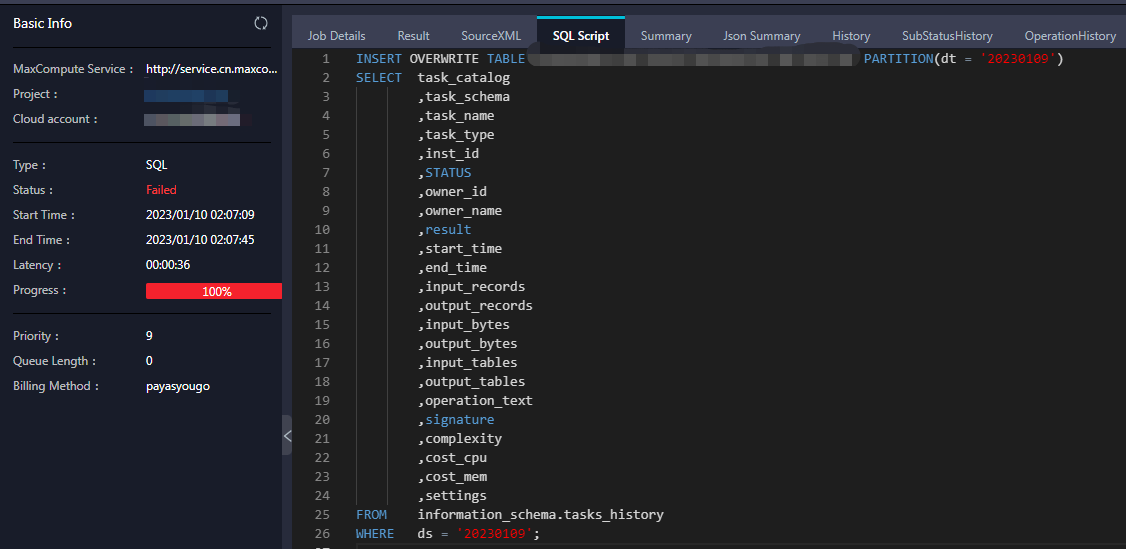
Task: Click the Latency value 00:00:36
Action: point(168,266)
